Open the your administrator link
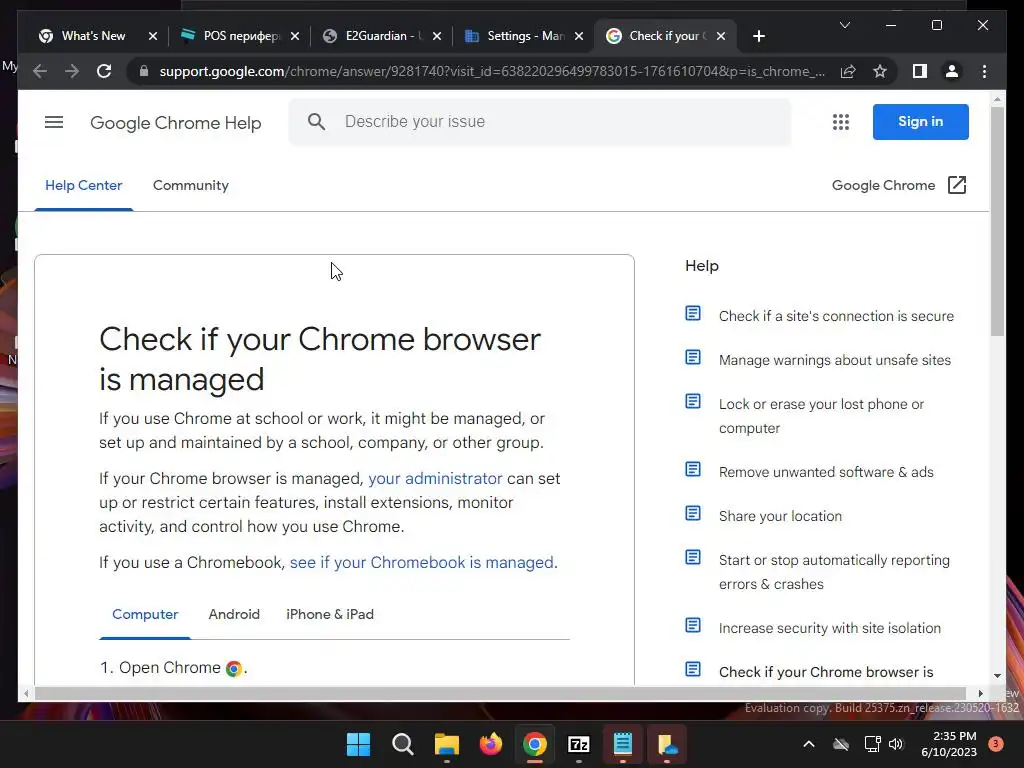This screenshot has width=1024, height=768. pyautogui.click(x=435, y=479)
